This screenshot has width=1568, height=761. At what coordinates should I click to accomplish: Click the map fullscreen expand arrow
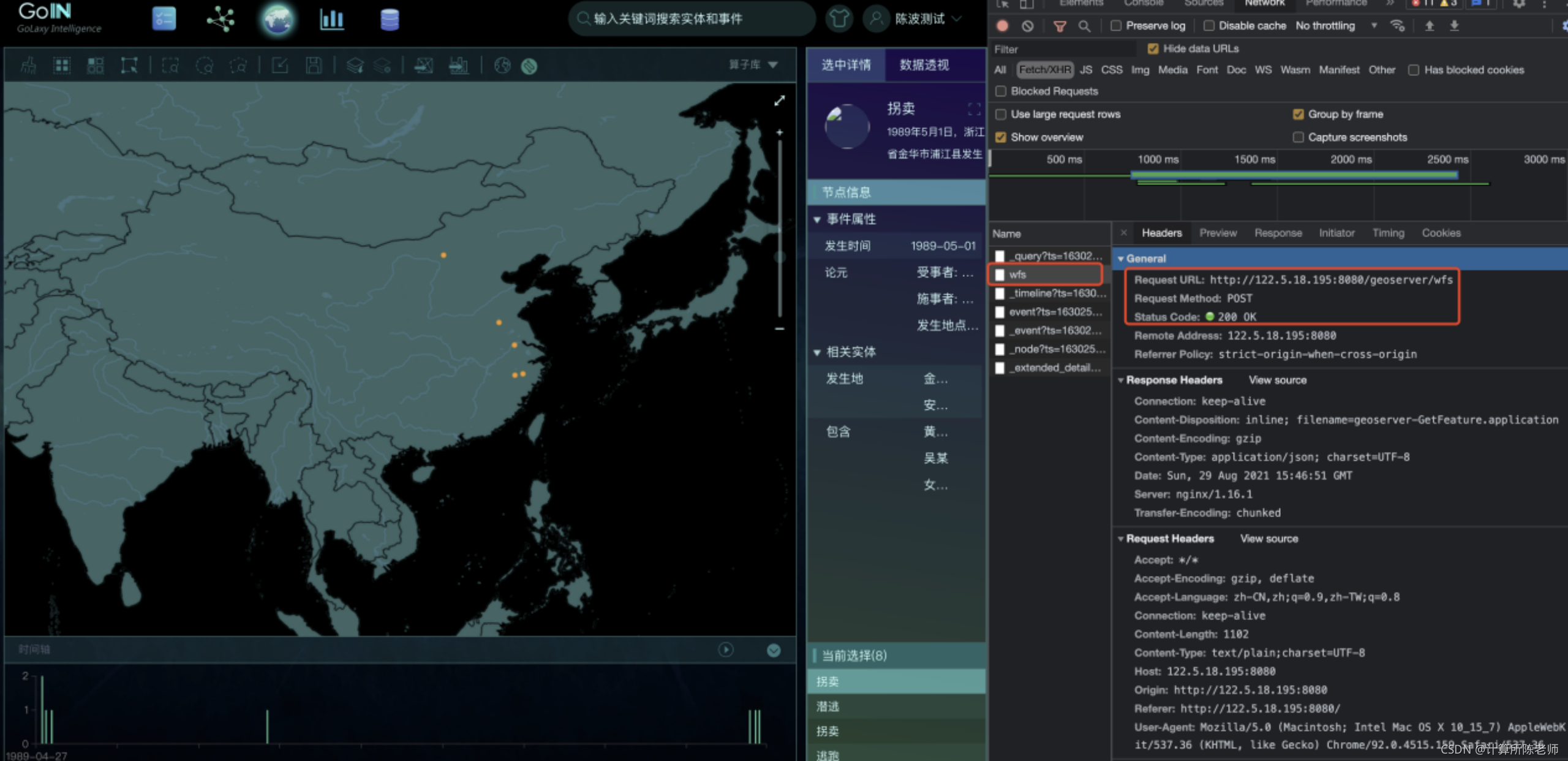779,101
